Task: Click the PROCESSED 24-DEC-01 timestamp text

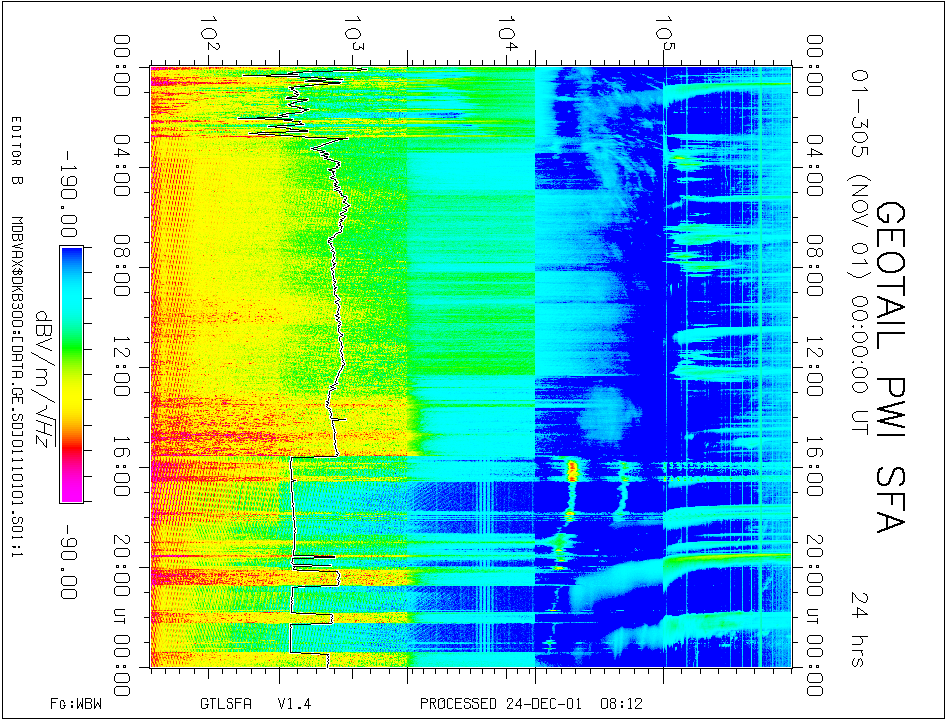Action: click(516, 704)
